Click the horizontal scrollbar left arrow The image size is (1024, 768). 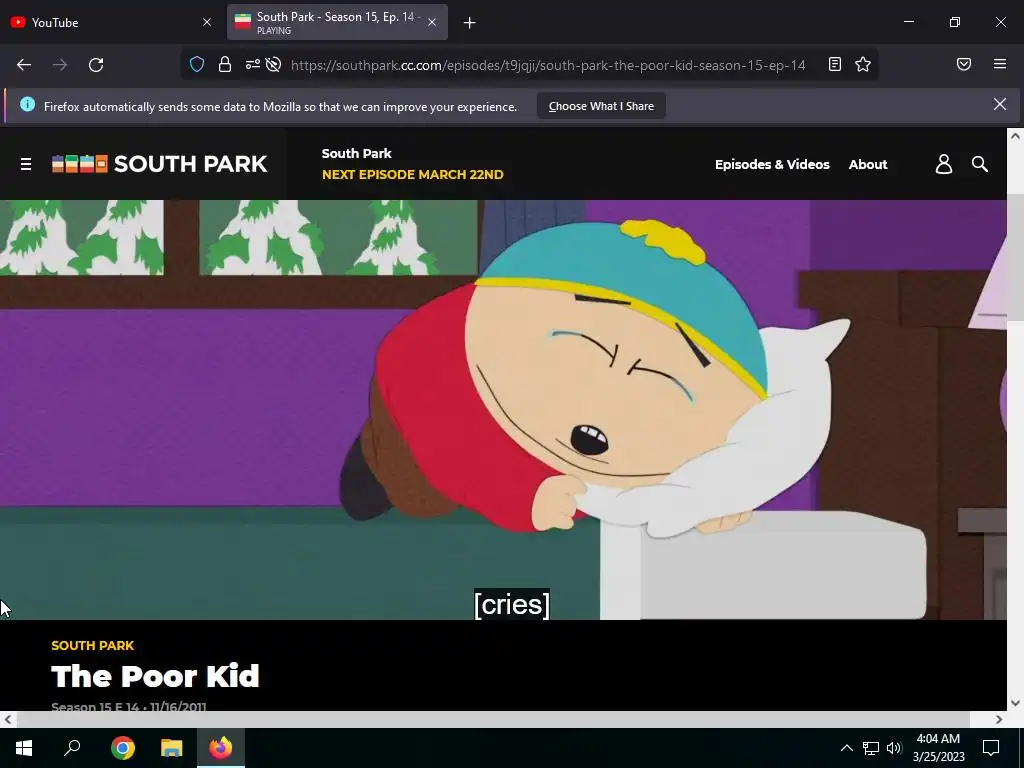pyautogui.click(x=7, y=719)
